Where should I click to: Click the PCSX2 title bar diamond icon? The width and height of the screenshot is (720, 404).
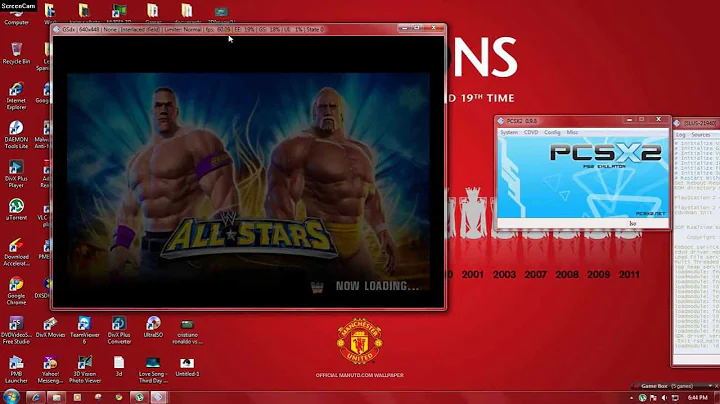[x=501, y=121]
